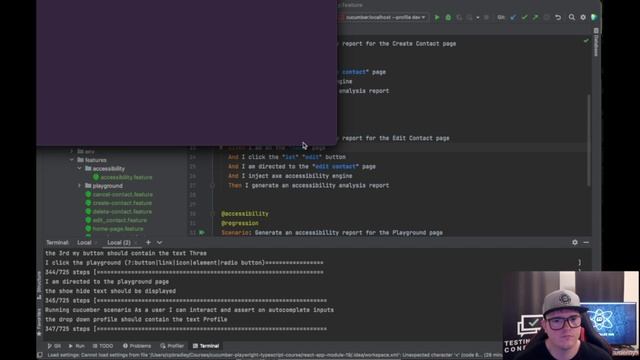640x360 pixels.
Task: Click the green inspection checkmark in editor corner
Action: 586,41
